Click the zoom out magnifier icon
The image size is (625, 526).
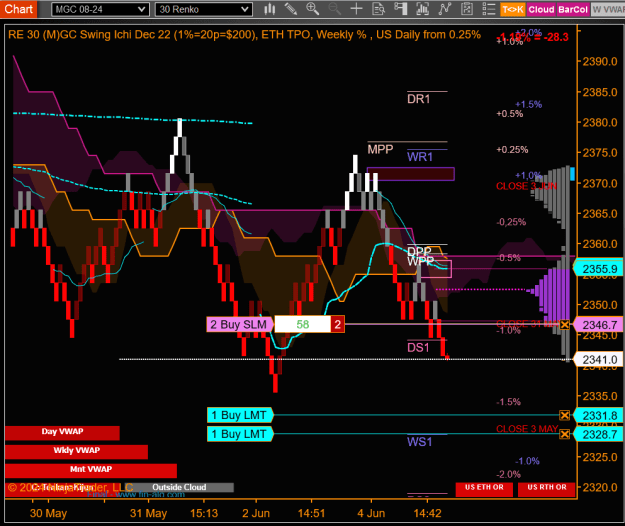(334, 9)
